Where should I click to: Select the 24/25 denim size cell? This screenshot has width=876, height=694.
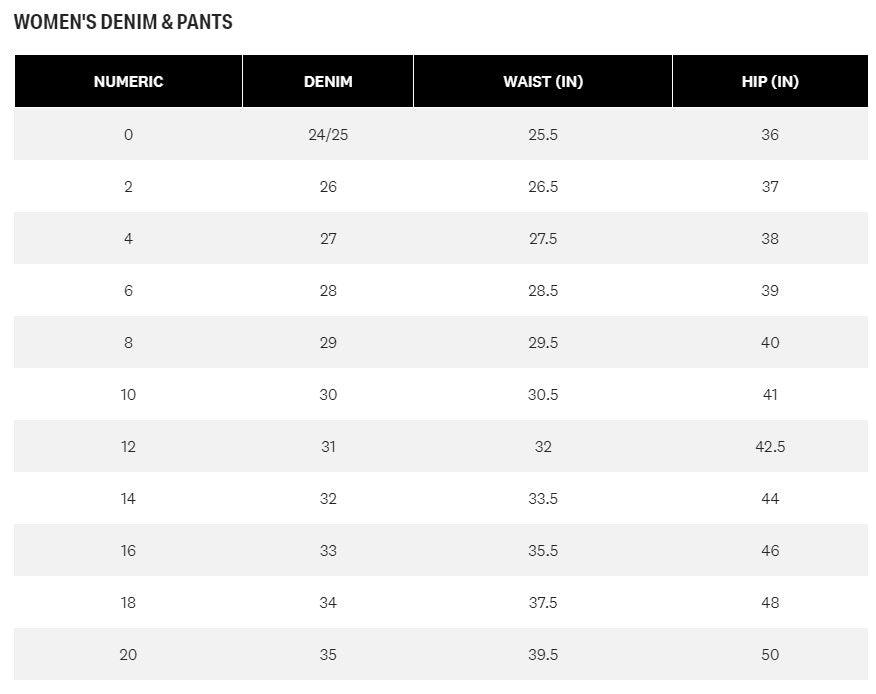pyautogui.click(x=328, y=135)
